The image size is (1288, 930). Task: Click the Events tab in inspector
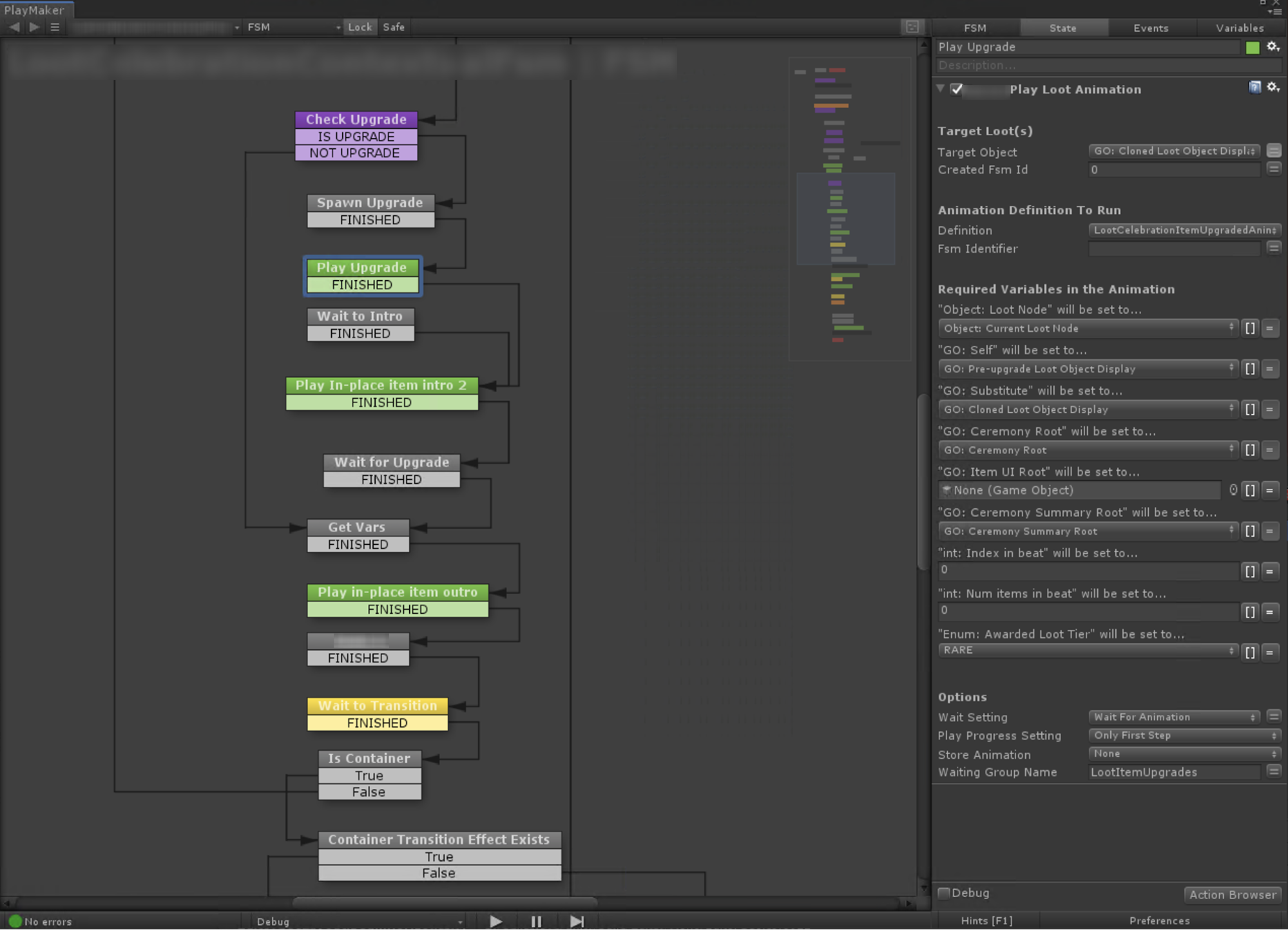tap(1150, 27)
